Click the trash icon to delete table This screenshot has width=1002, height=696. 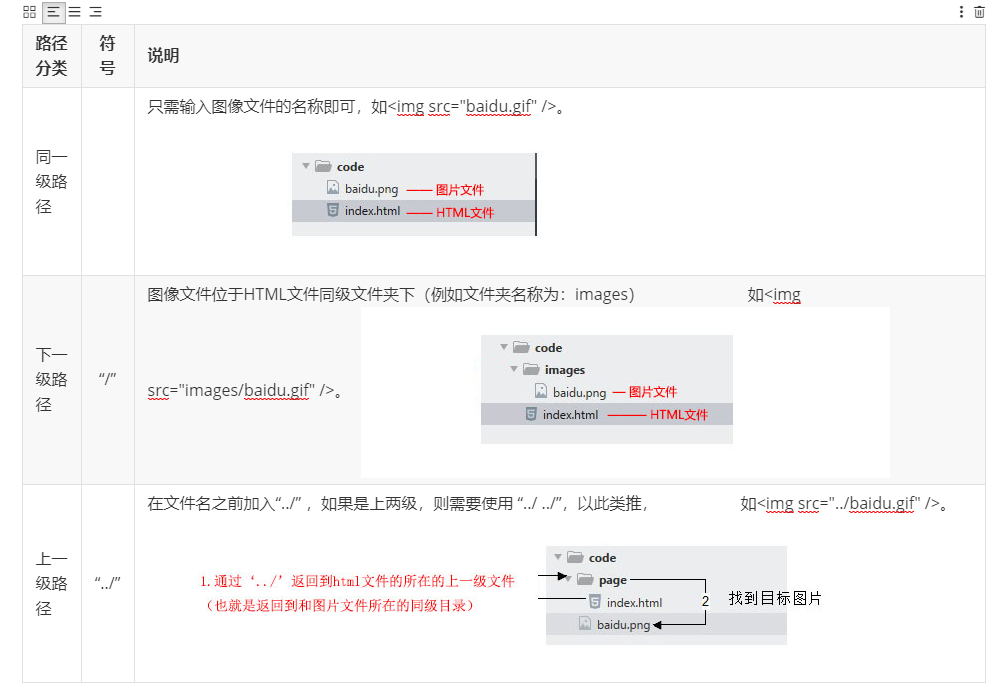tap(979, 12)
